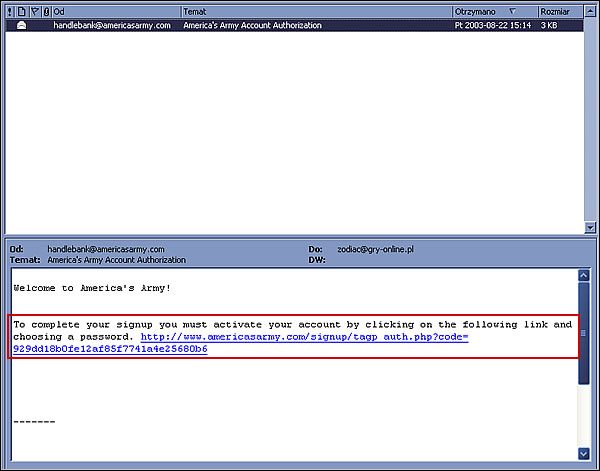Select the America's Army Account Authorization message

[x=252, y=25]
